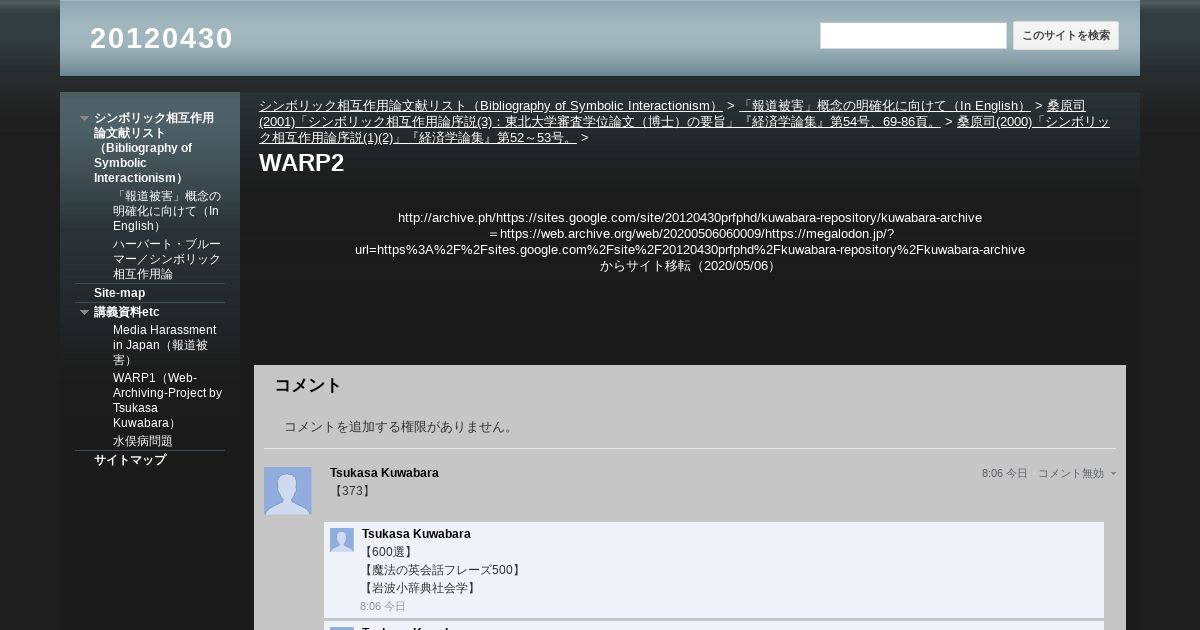The width and height of the screenshot is (1200, 630).
Task: Follow breadcrumb シンボリック相互作用論文献リスト (Bibliography of Symbolic Interactionism)
Action: pos(490,105)
